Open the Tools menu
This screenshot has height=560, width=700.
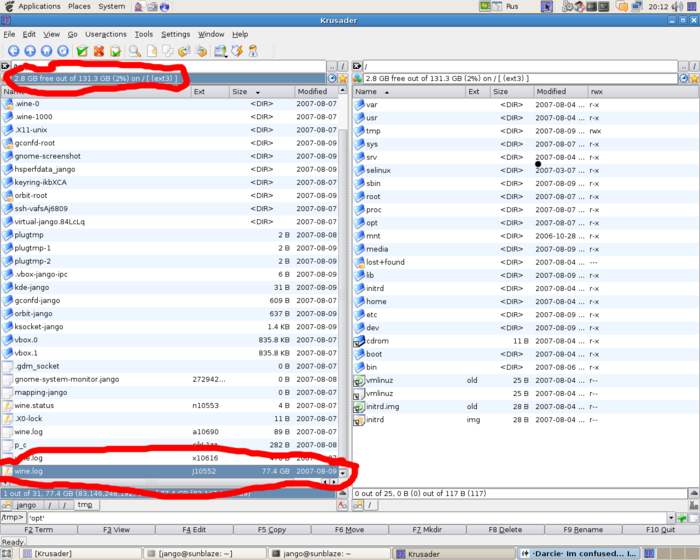(x=144, y=34)
